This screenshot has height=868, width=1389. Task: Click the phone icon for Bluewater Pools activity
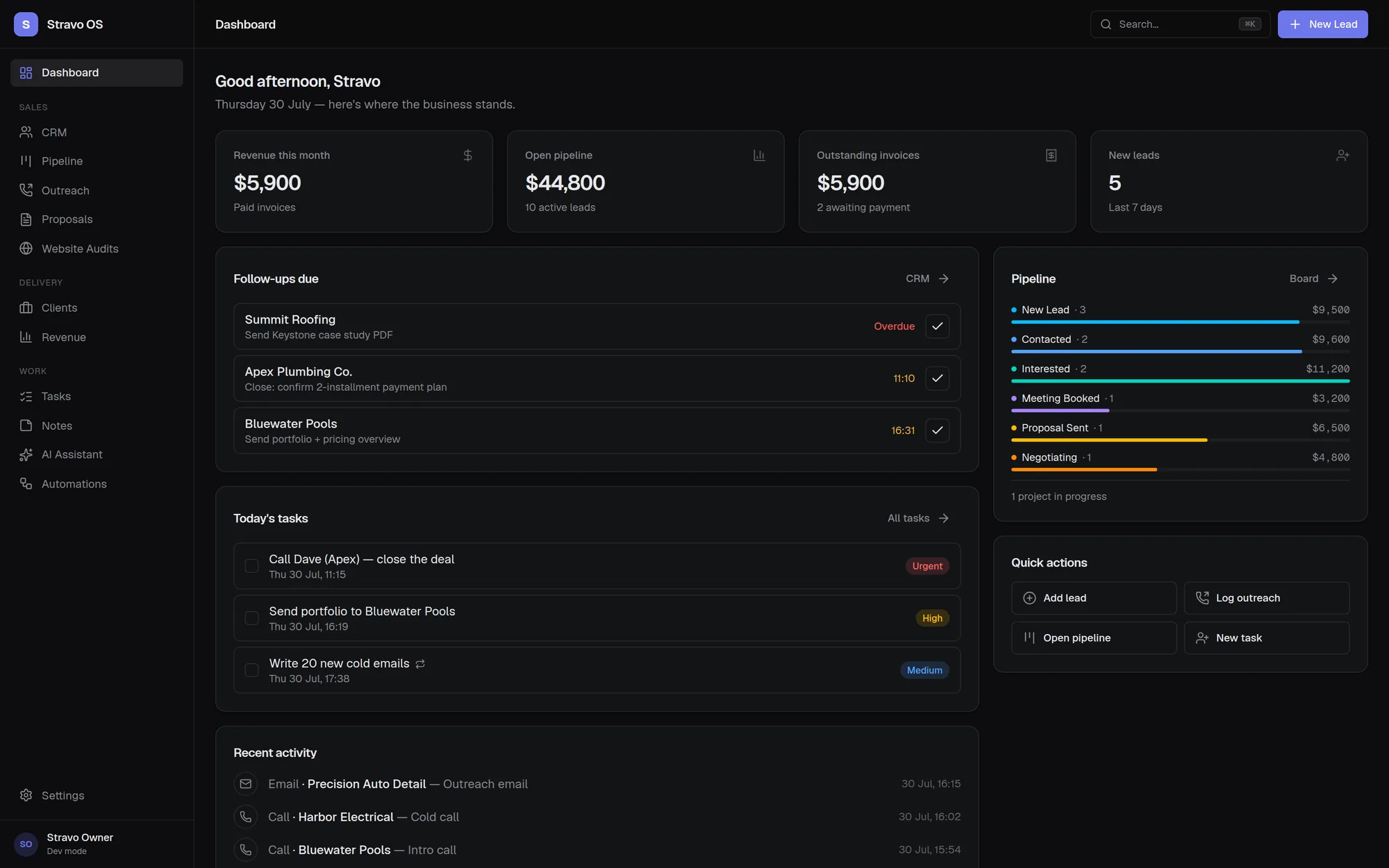pyautogui.click(x=246, y=850)
